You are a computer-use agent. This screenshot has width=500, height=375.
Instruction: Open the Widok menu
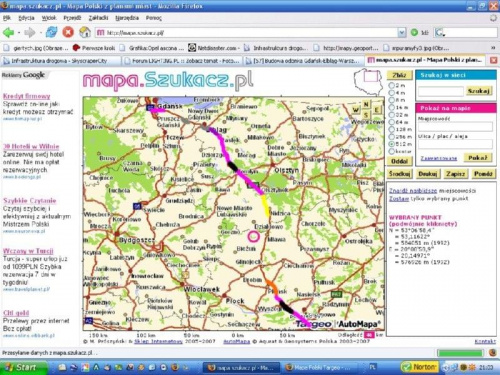coord(49,18)
